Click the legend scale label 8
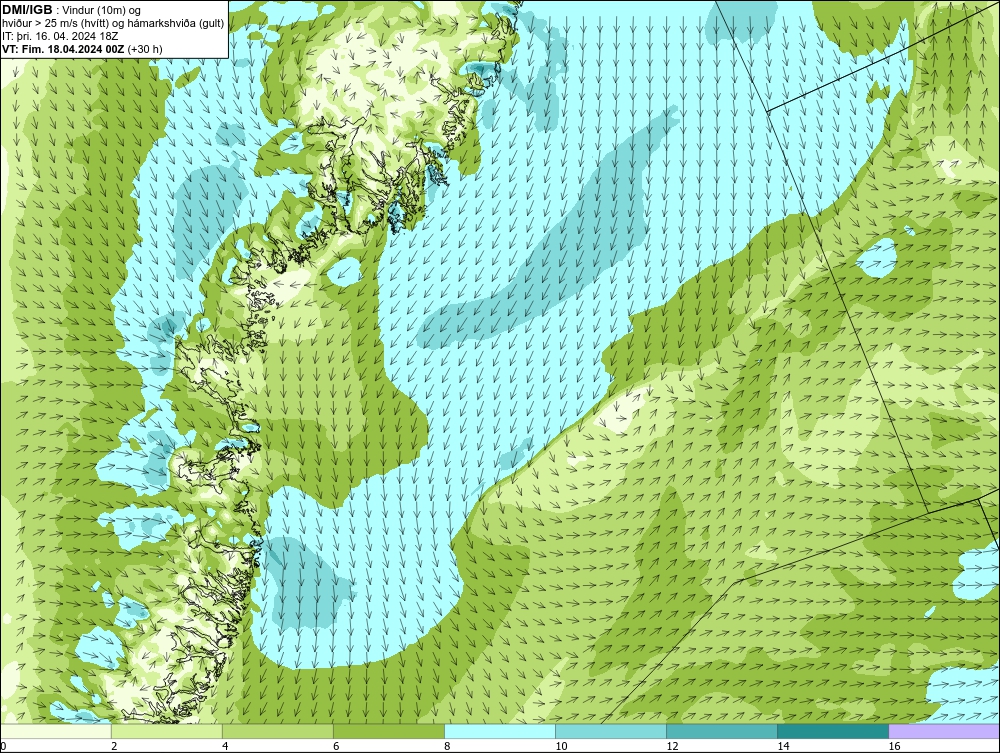This screenshot has height=753, width=1000. coord(447,746)
